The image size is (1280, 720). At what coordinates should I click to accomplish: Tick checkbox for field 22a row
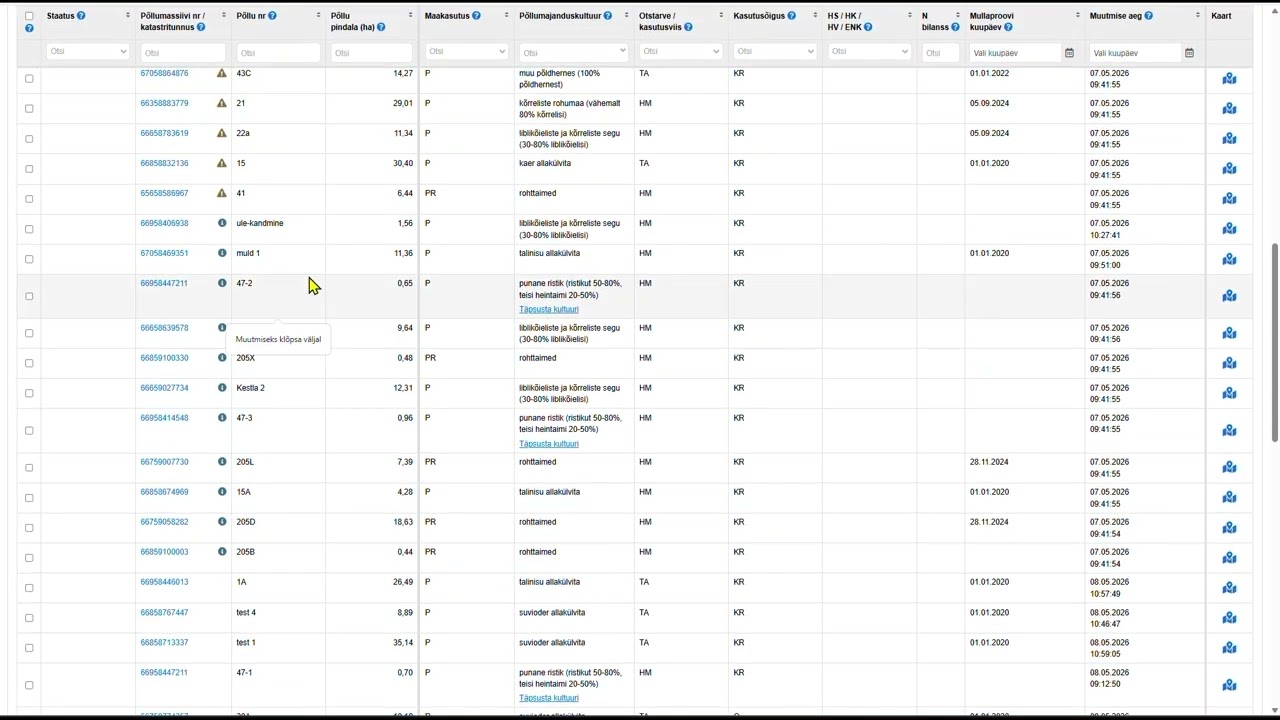click(x=29, y=139)
